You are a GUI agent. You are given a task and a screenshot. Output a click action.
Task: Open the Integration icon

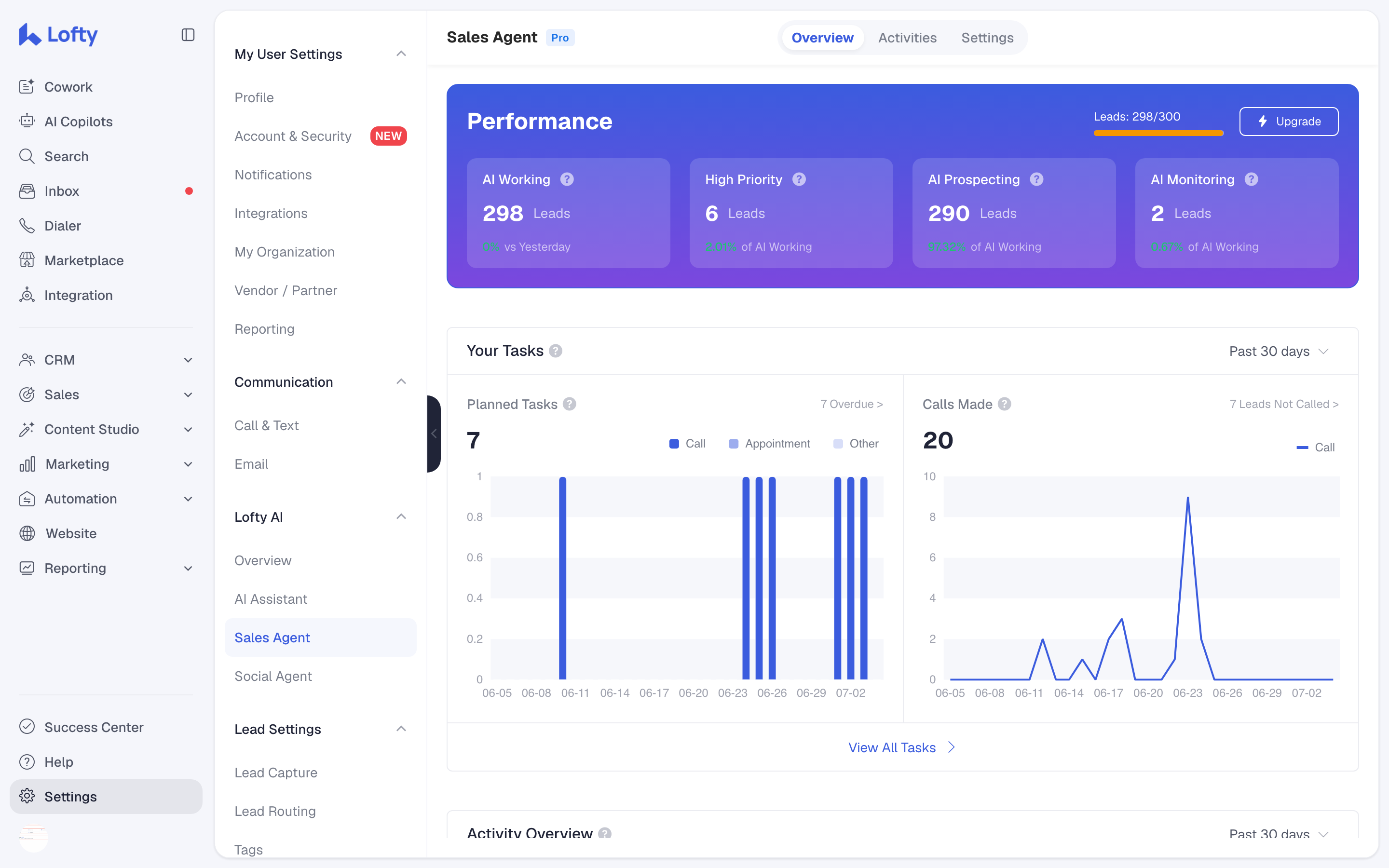pos(27,295)
